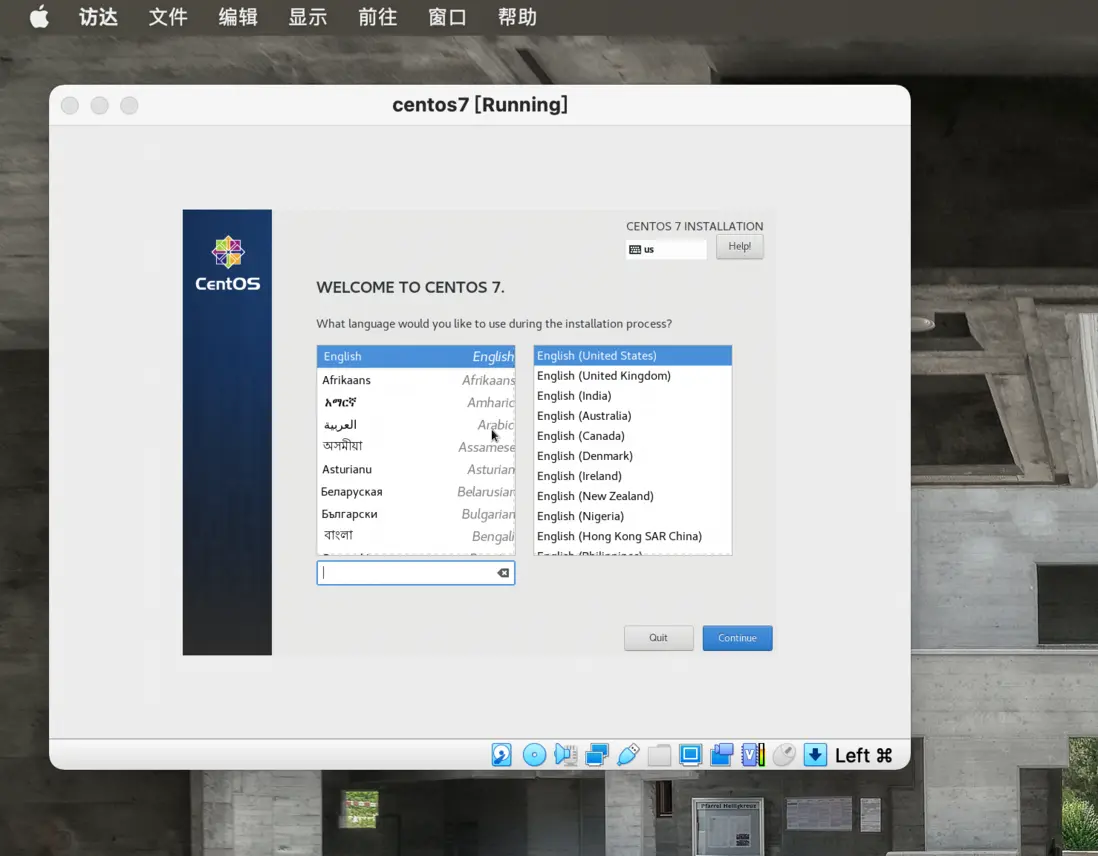
Task: Click the display settings status icon
Action: point(690,755)
